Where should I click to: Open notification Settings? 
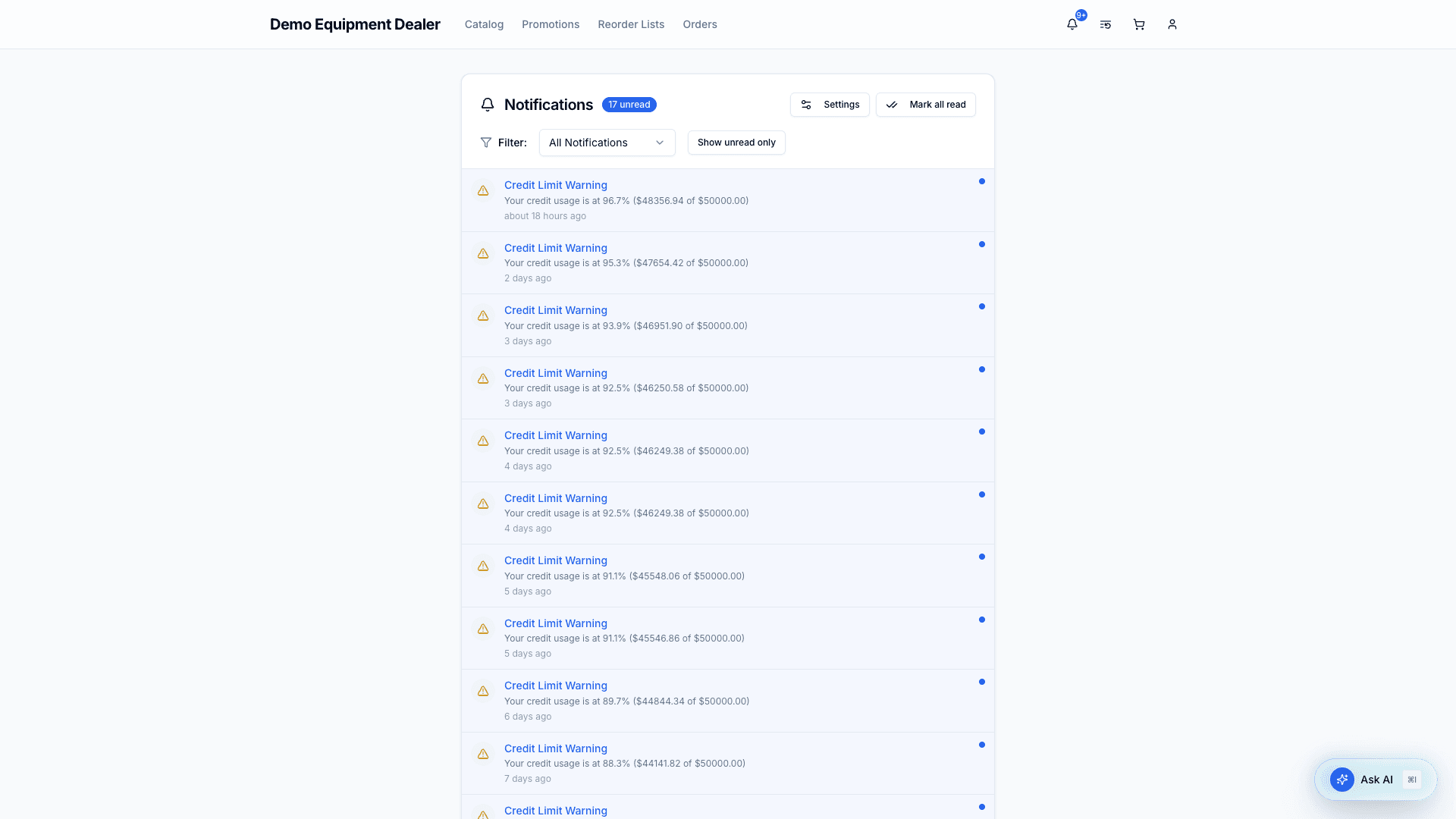830,105
